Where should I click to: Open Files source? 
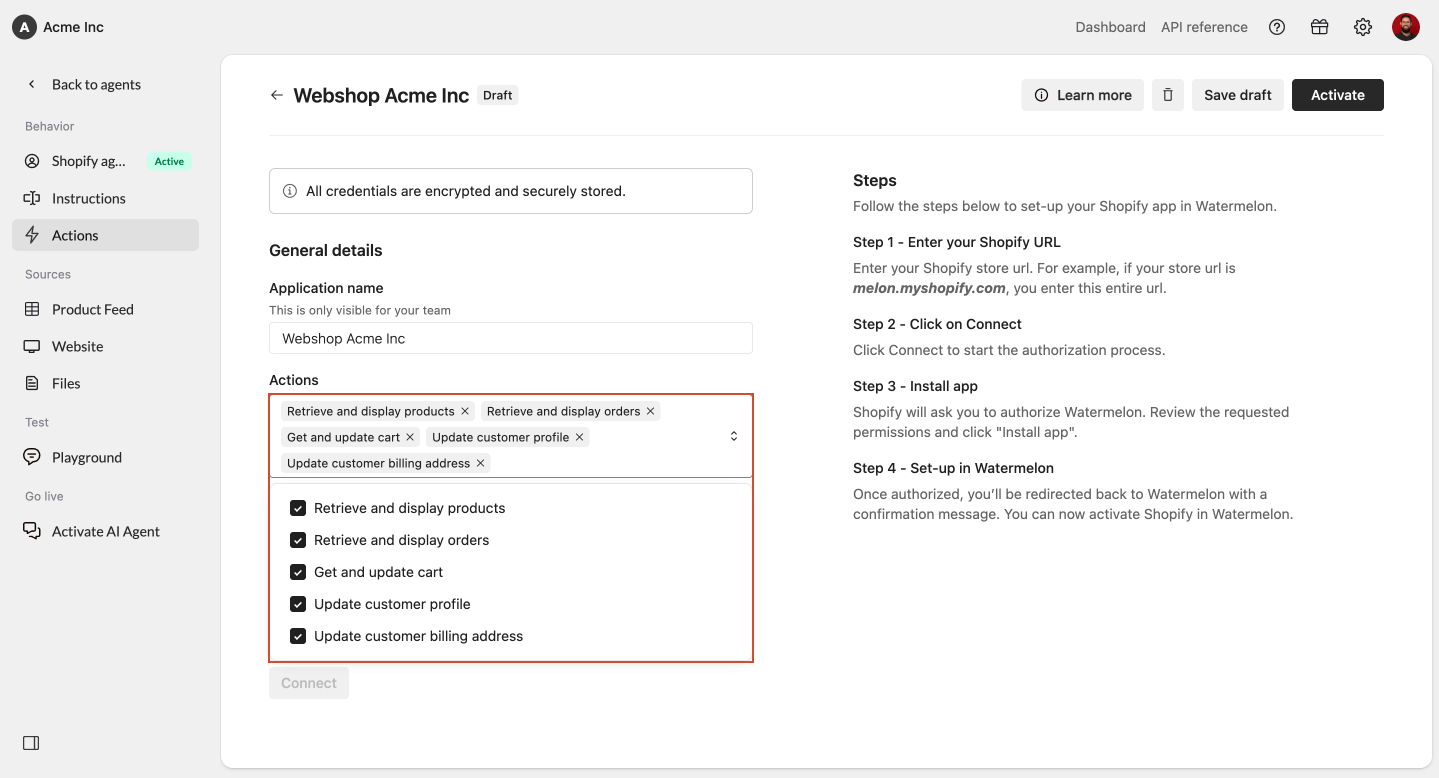[x=105, y=383]
